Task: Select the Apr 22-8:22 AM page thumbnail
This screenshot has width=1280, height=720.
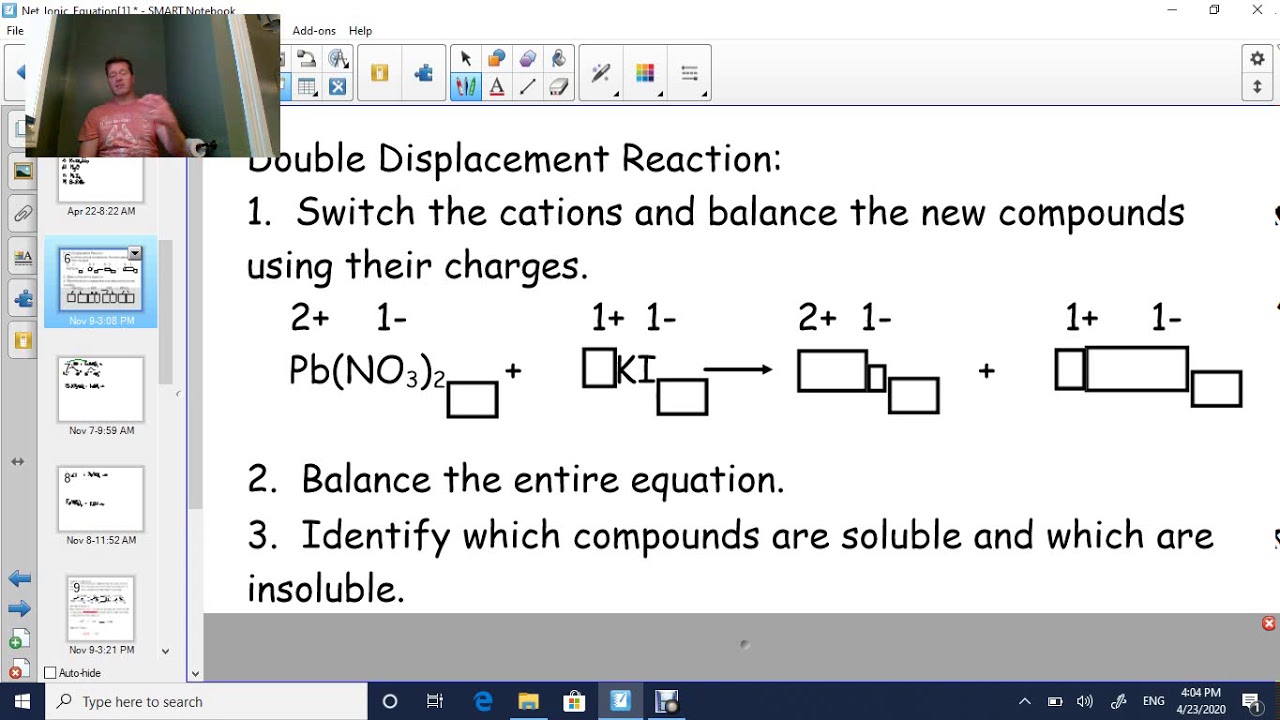Action: click(101, 180)
